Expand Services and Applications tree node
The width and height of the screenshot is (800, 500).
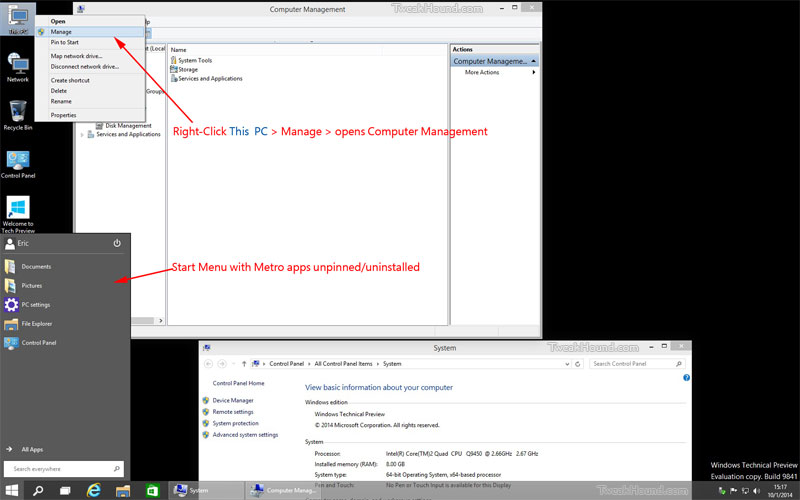coord(82,135)
